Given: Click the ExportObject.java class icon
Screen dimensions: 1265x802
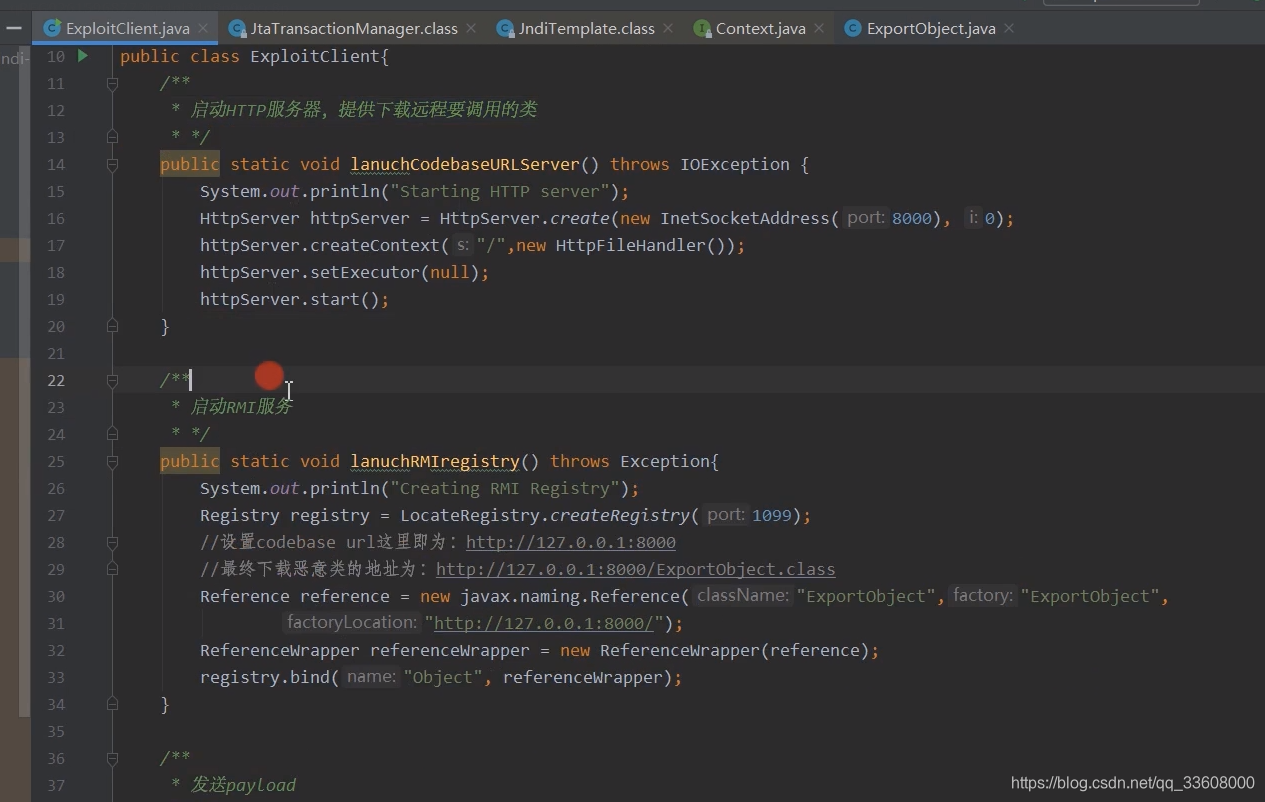Looking at the screenshot, I should pos(853,28).
